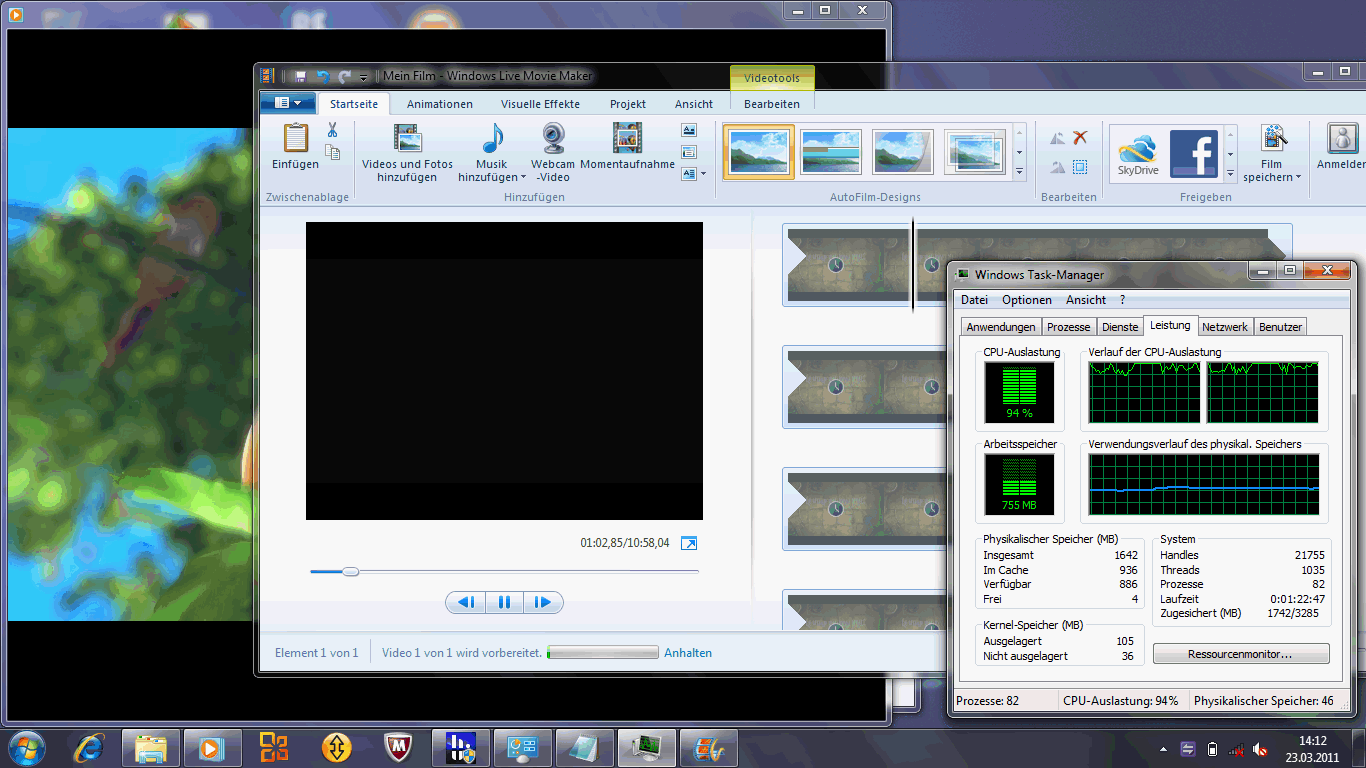
Task: Select the highlighted first AutoFilm design thumbnail
Action: tap(759, 152)
